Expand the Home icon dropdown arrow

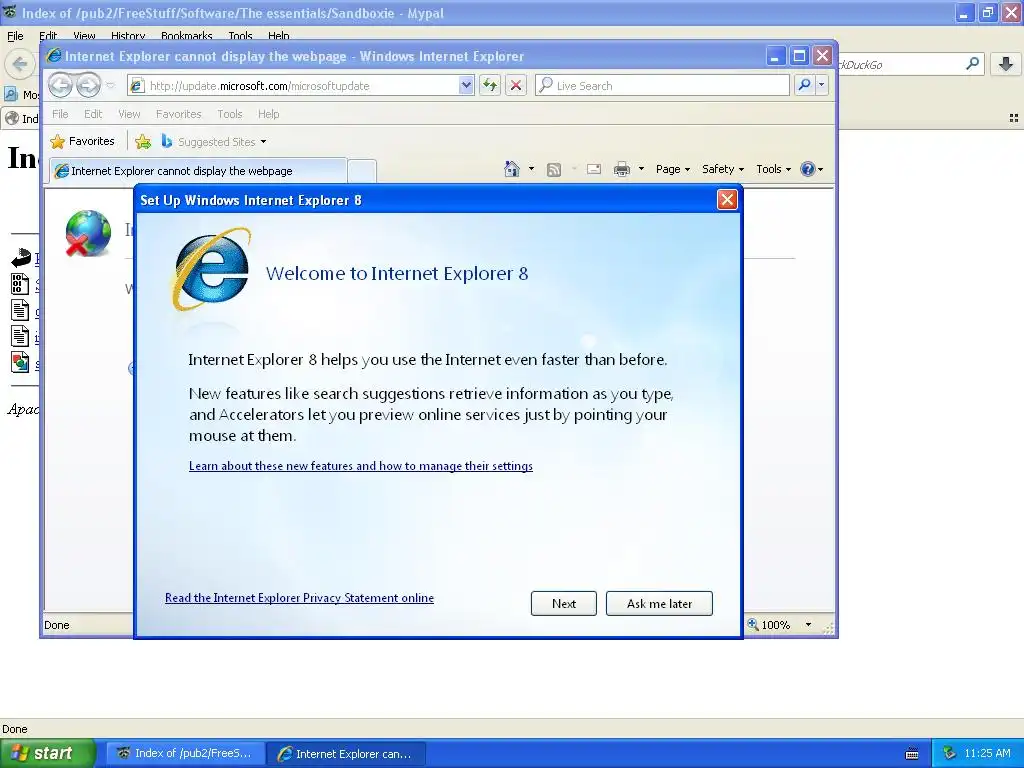click(531, 169)
